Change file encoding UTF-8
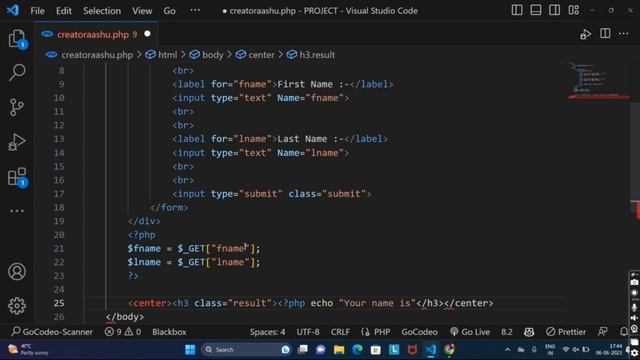 point(308,332)
